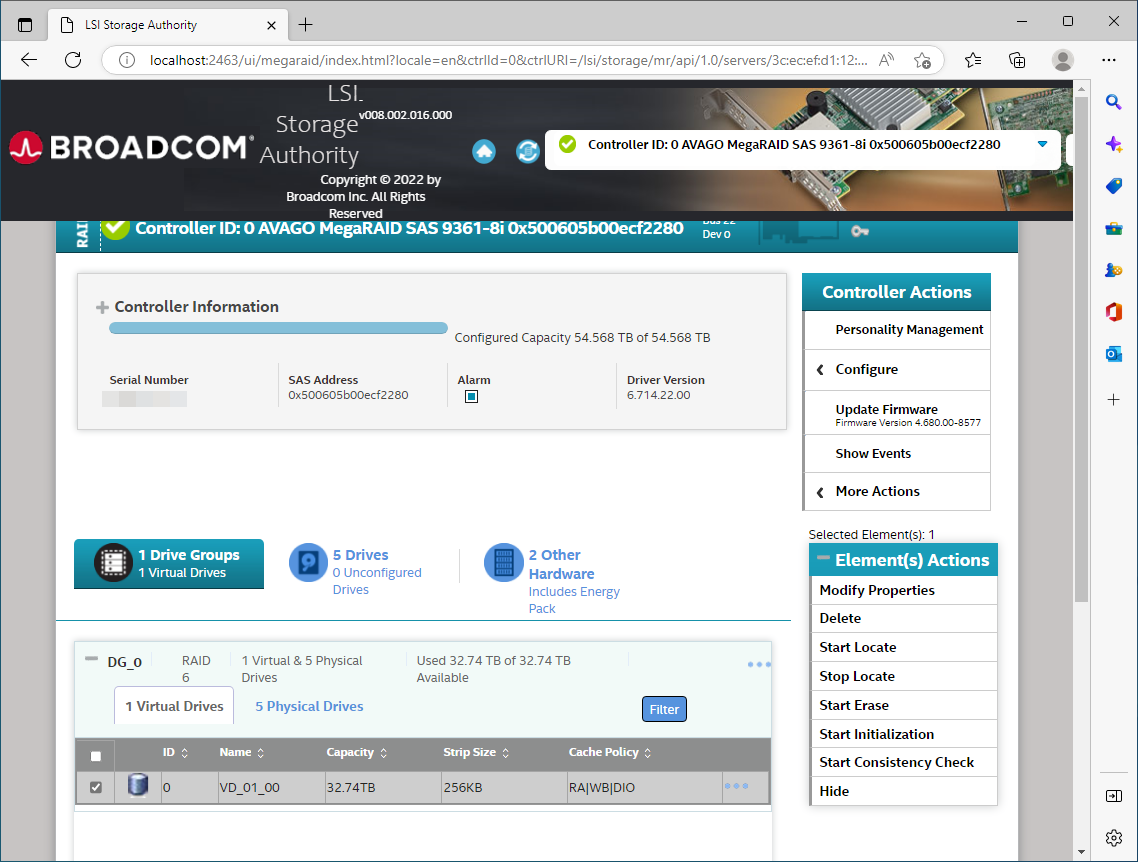Open the three-dot menu for VD_01_00 row
This screenshot has height=862, width=1138.
point(736,786)
